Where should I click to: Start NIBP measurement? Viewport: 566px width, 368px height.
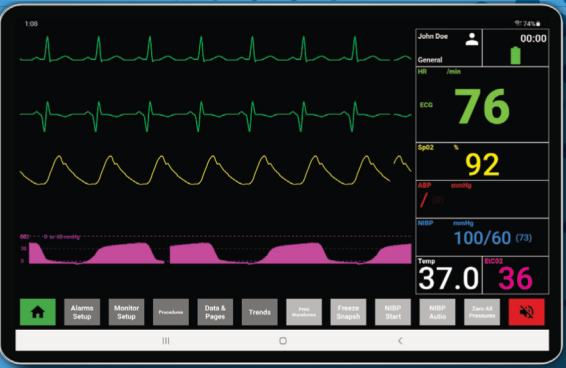click(393, 312)
